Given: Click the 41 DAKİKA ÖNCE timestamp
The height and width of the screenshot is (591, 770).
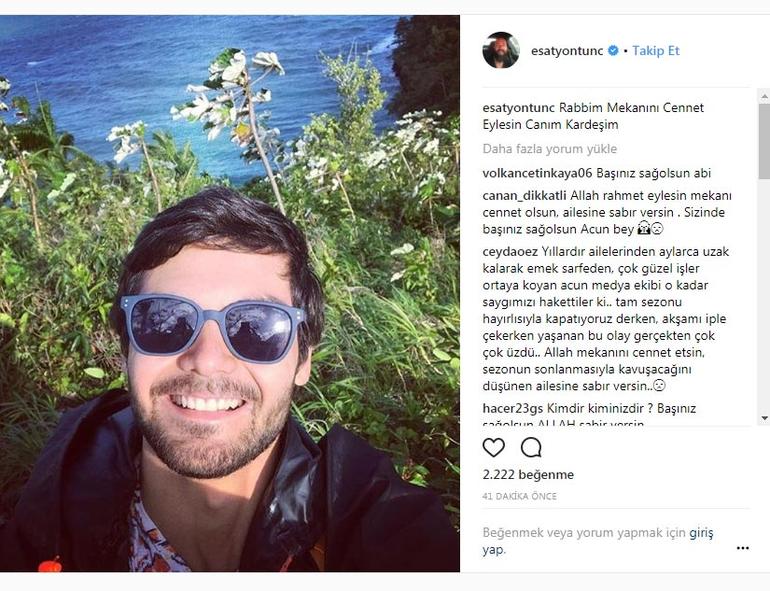Looking at the screenshot, I should (x=520, y=496).
